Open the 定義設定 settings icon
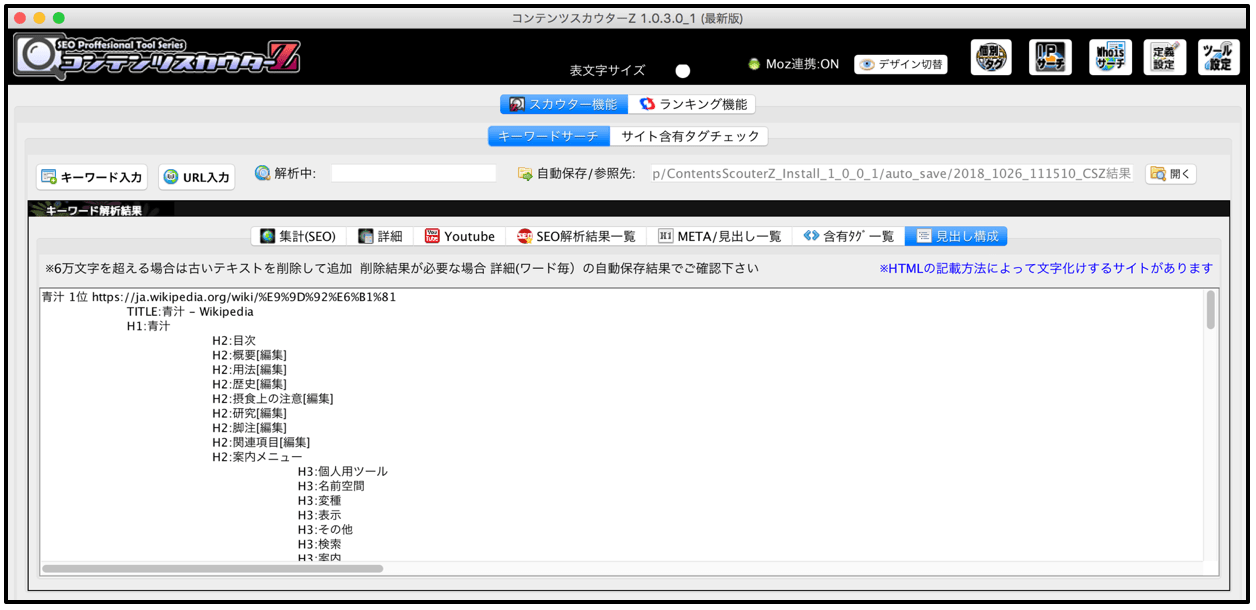The height and width of the screenshot is (610, 1256). [x=1165, y=57]
